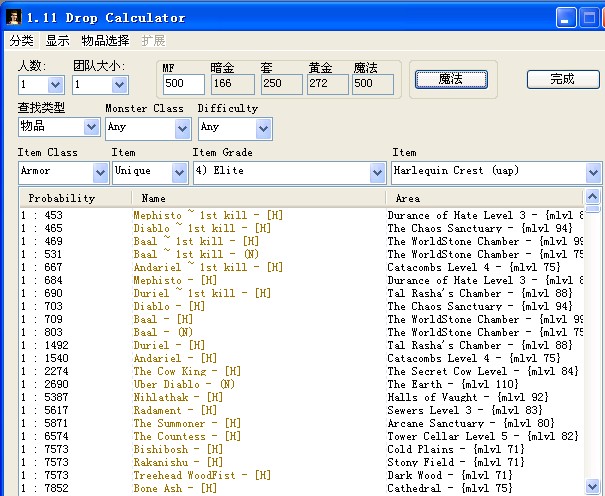Expand the Difficulty dropdown

coord(264,129)
